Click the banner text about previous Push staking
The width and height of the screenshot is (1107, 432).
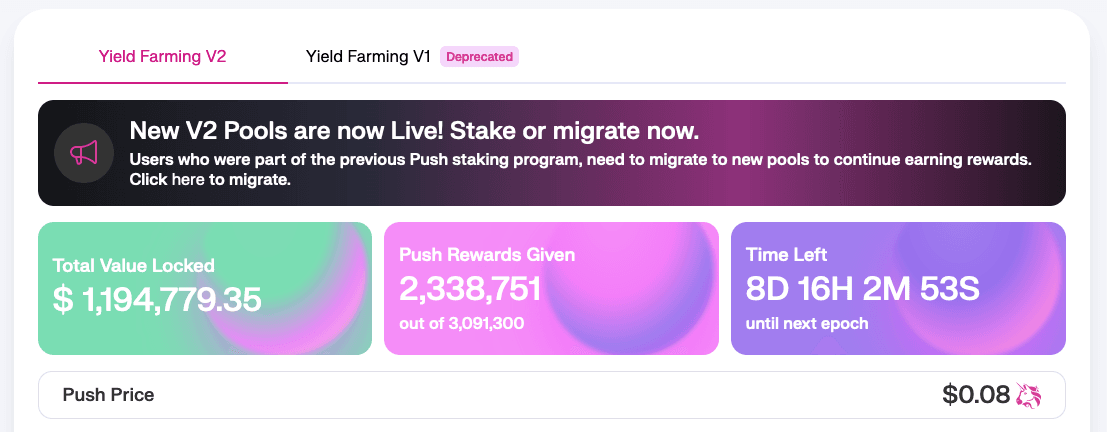(580, 160)
